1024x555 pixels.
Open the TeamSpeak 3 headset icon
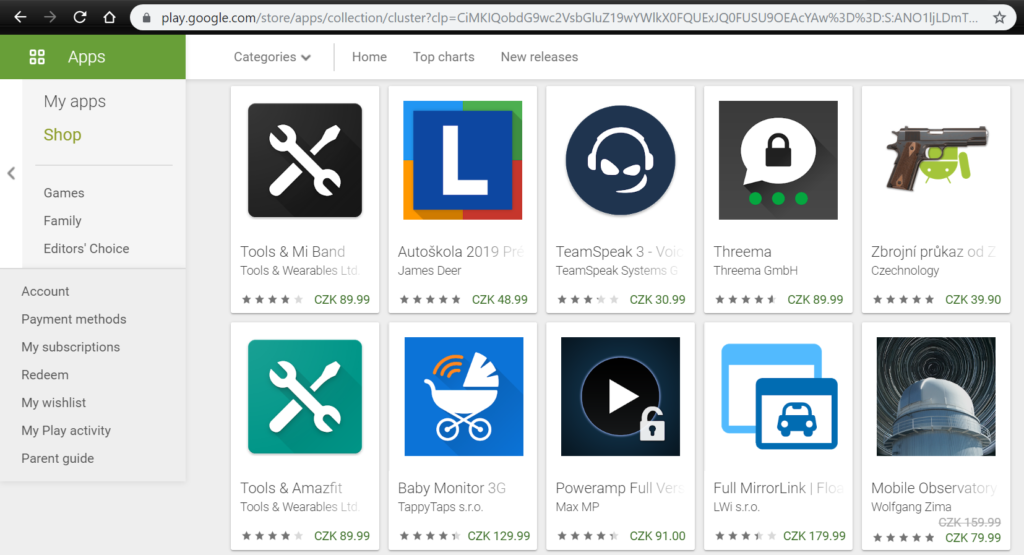620,161
